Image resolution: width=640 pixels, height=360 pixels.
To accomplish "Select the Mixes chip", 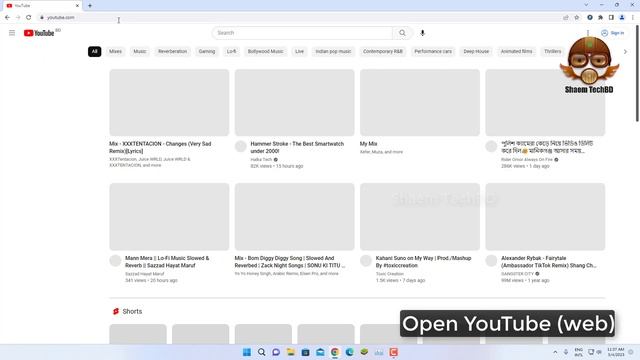I will pos(115,51).
